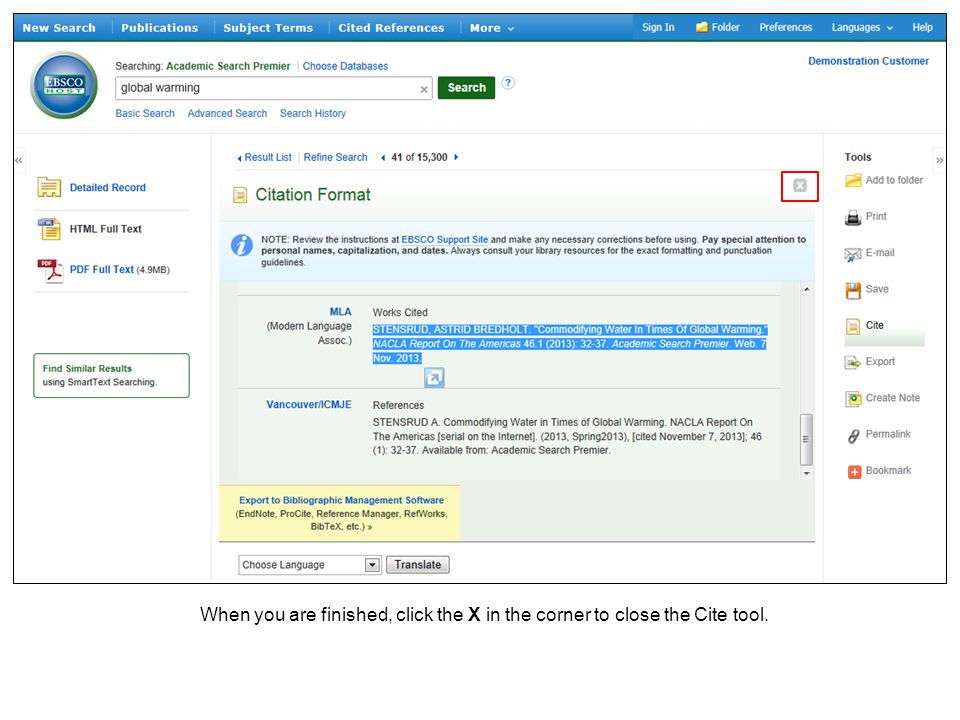Click the Advanced Search link
This screenshot has width=960, height=720.
click(x=227, y=113)
